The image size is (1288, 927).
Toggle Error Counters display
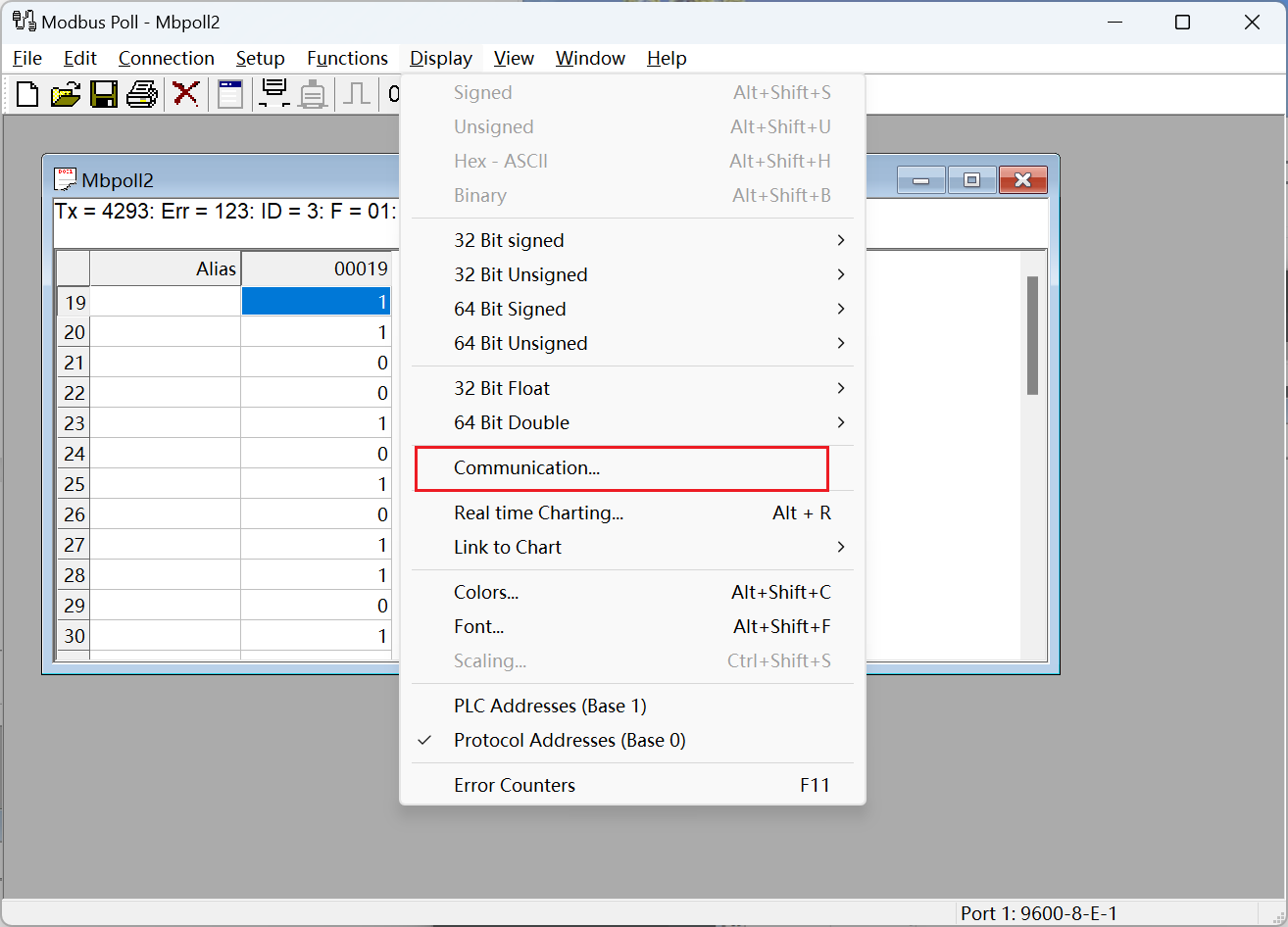[x=515, y=786]
